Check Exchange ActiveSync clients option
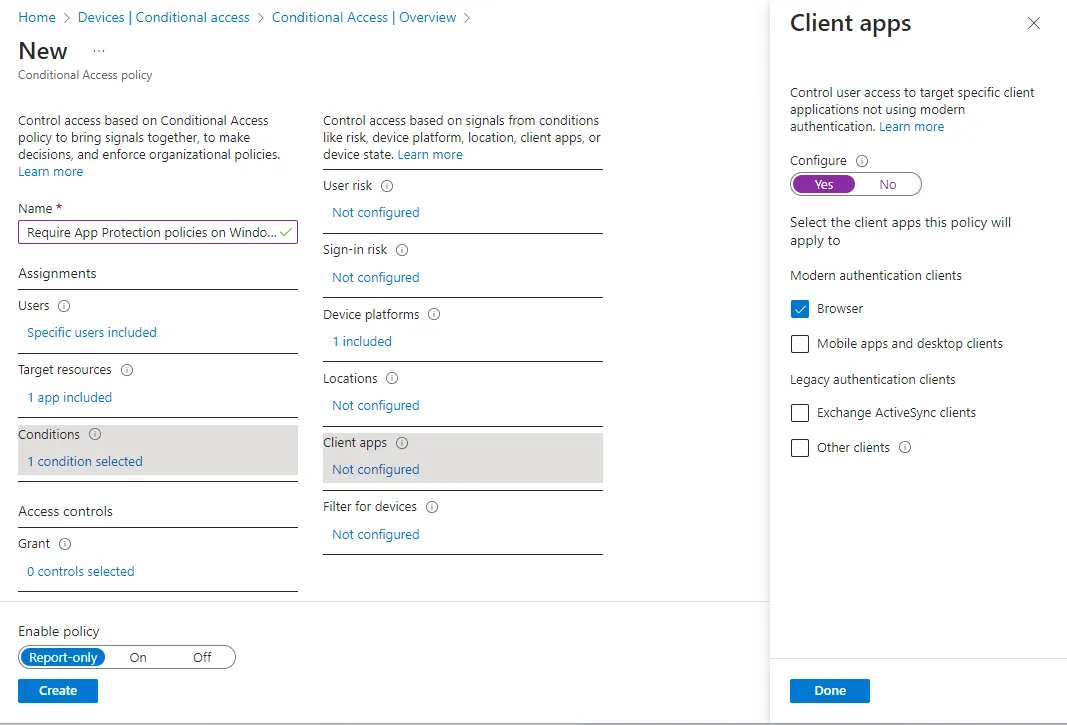This screenshot has width=1067, height=725. (x=800, y=413)
